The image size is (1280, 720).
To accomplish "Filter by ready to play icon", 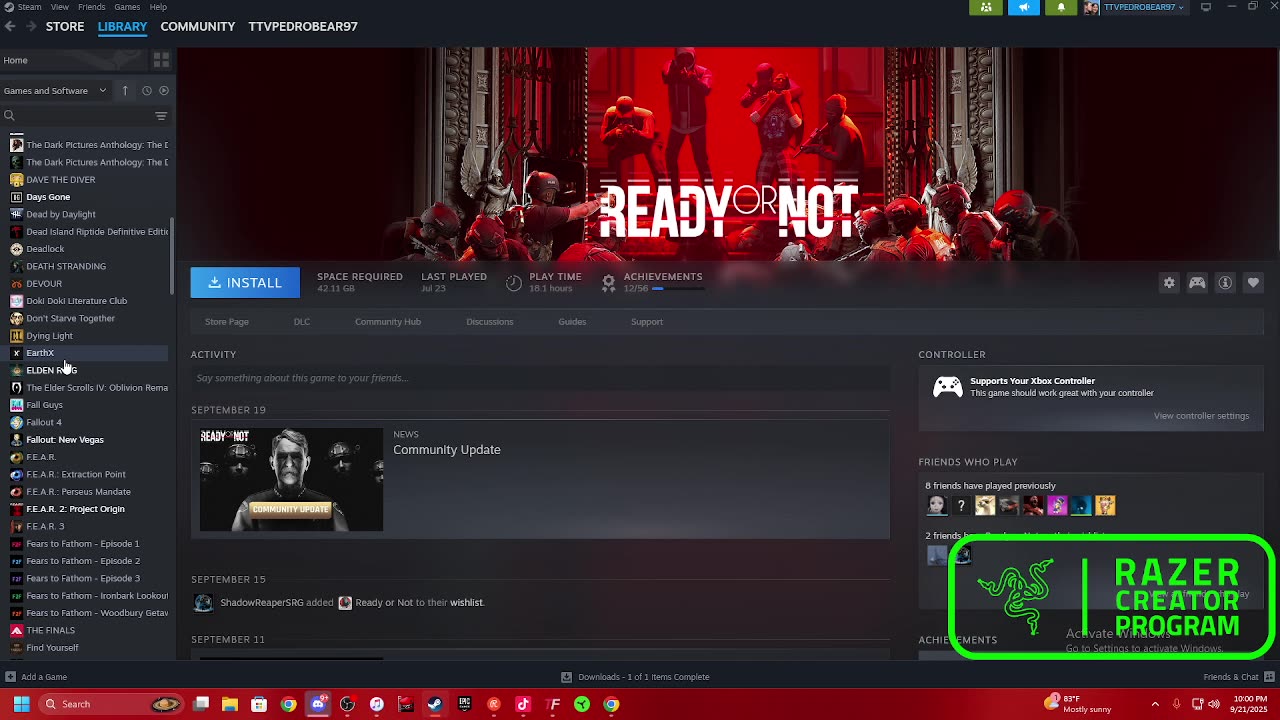I will (x=164, y=90).
